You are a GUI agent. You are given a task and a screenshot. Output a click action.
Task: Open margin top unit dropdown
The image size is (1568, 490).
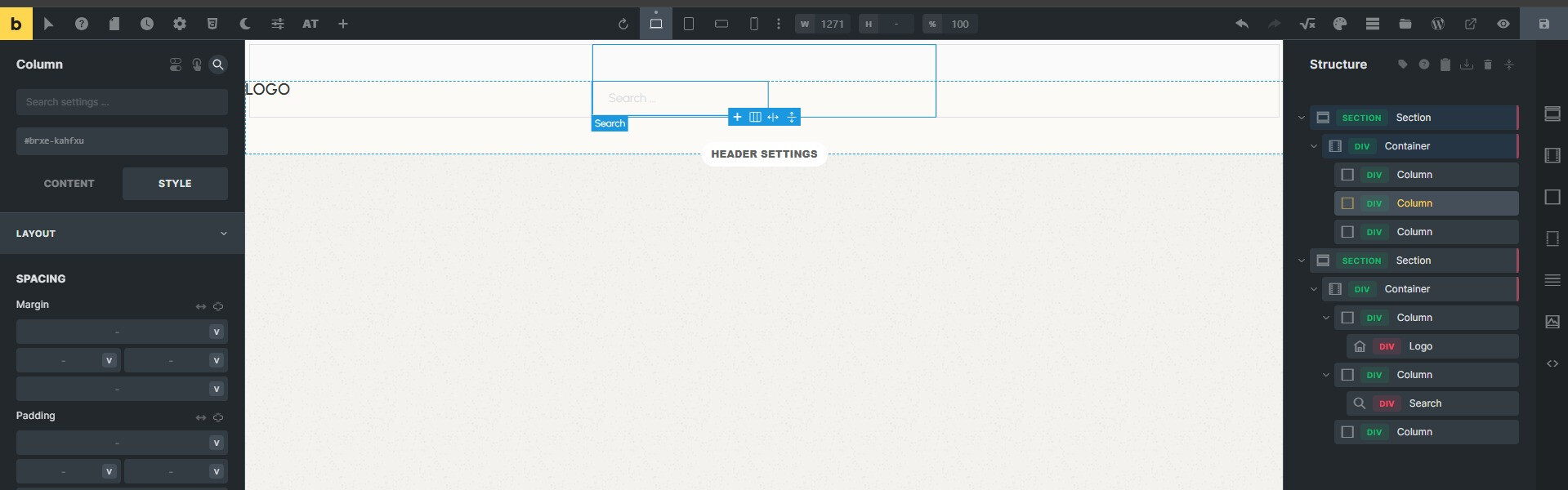tap(217, 332)
